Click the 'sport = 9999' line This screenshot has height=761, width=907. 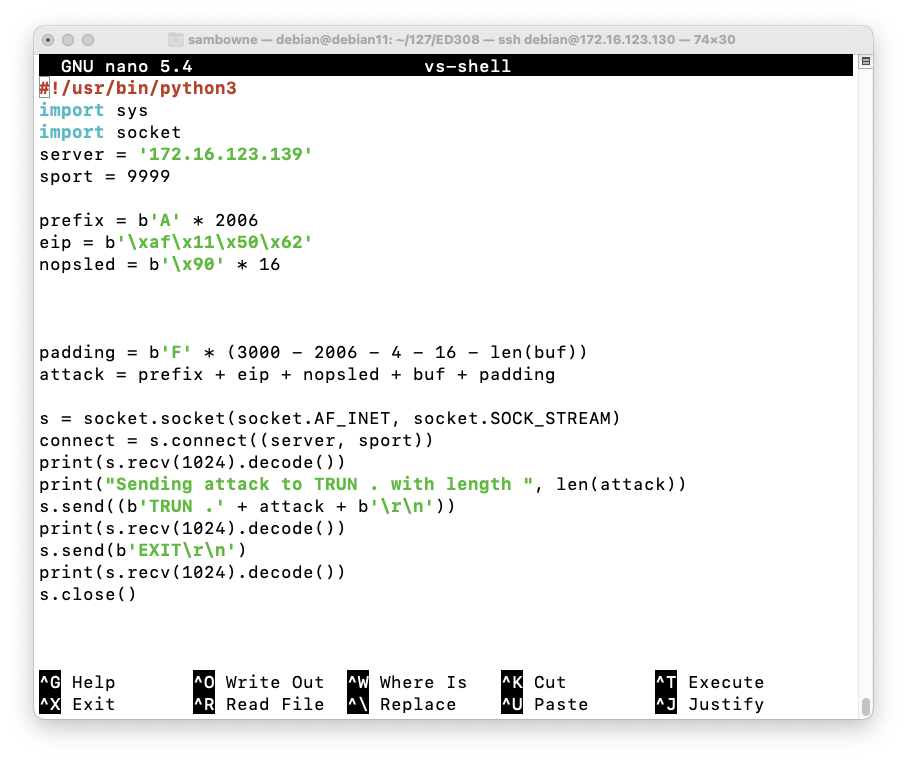pyautogui.click(x=105, y=176)
